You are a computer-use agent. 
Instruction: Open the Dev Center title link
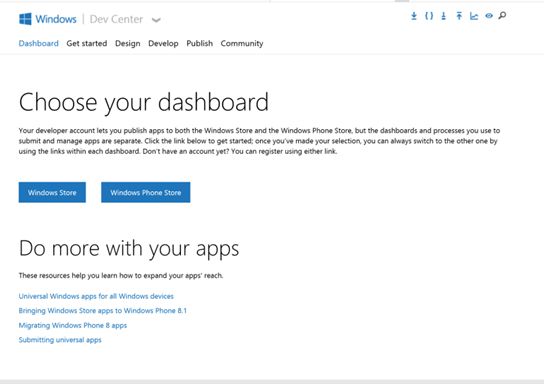tap(116, 19)
